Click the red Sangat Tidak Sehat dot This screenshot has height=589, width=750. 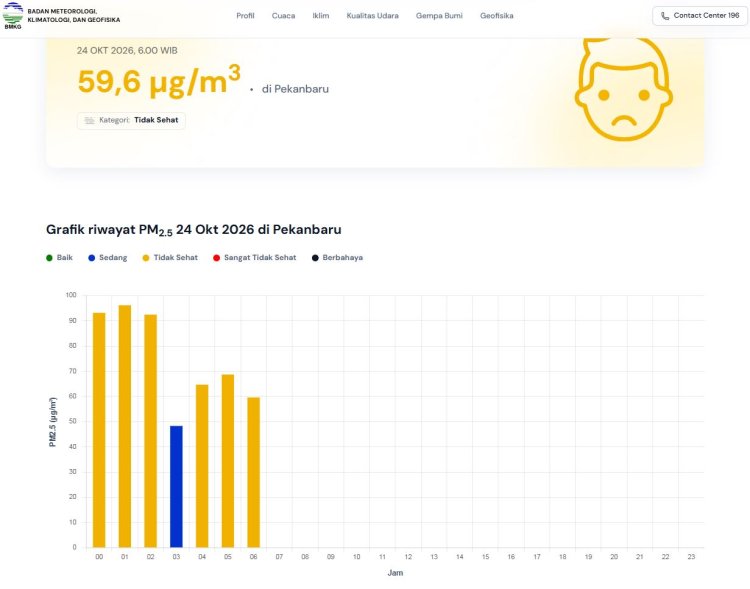pyautogui.click(x=216, y=258)
